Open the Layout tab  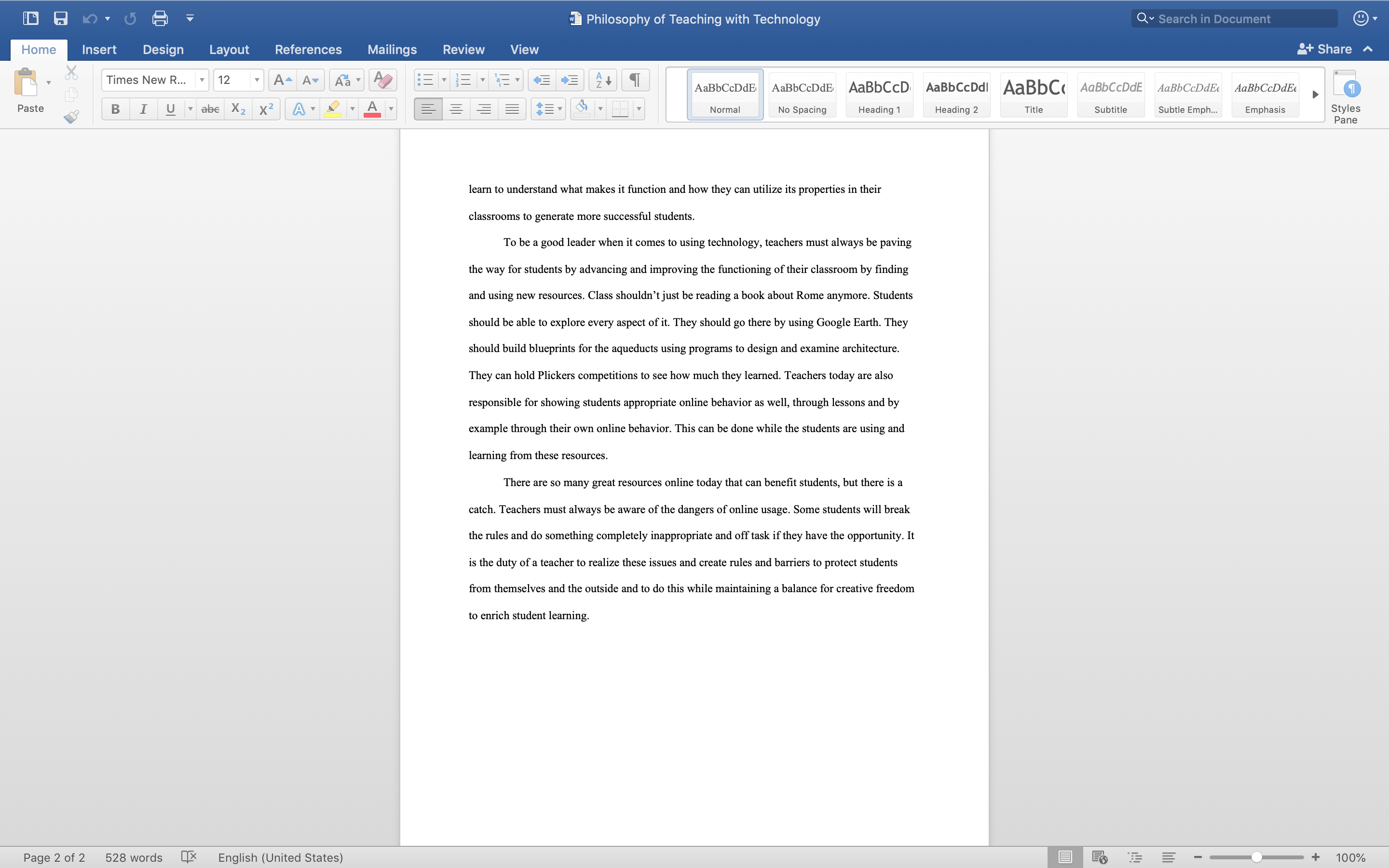[229, 49]
